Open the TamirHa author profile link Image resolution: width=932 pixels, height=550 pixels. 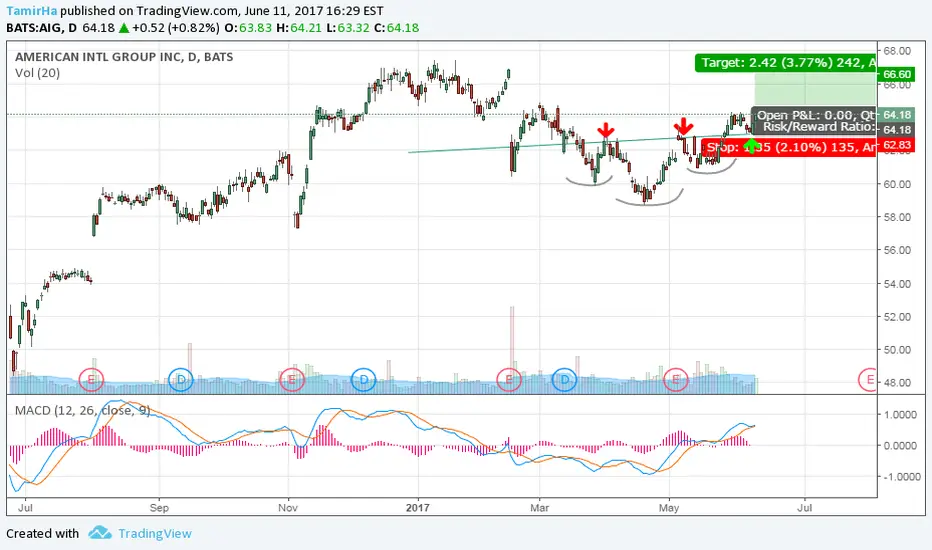point(32,11)
